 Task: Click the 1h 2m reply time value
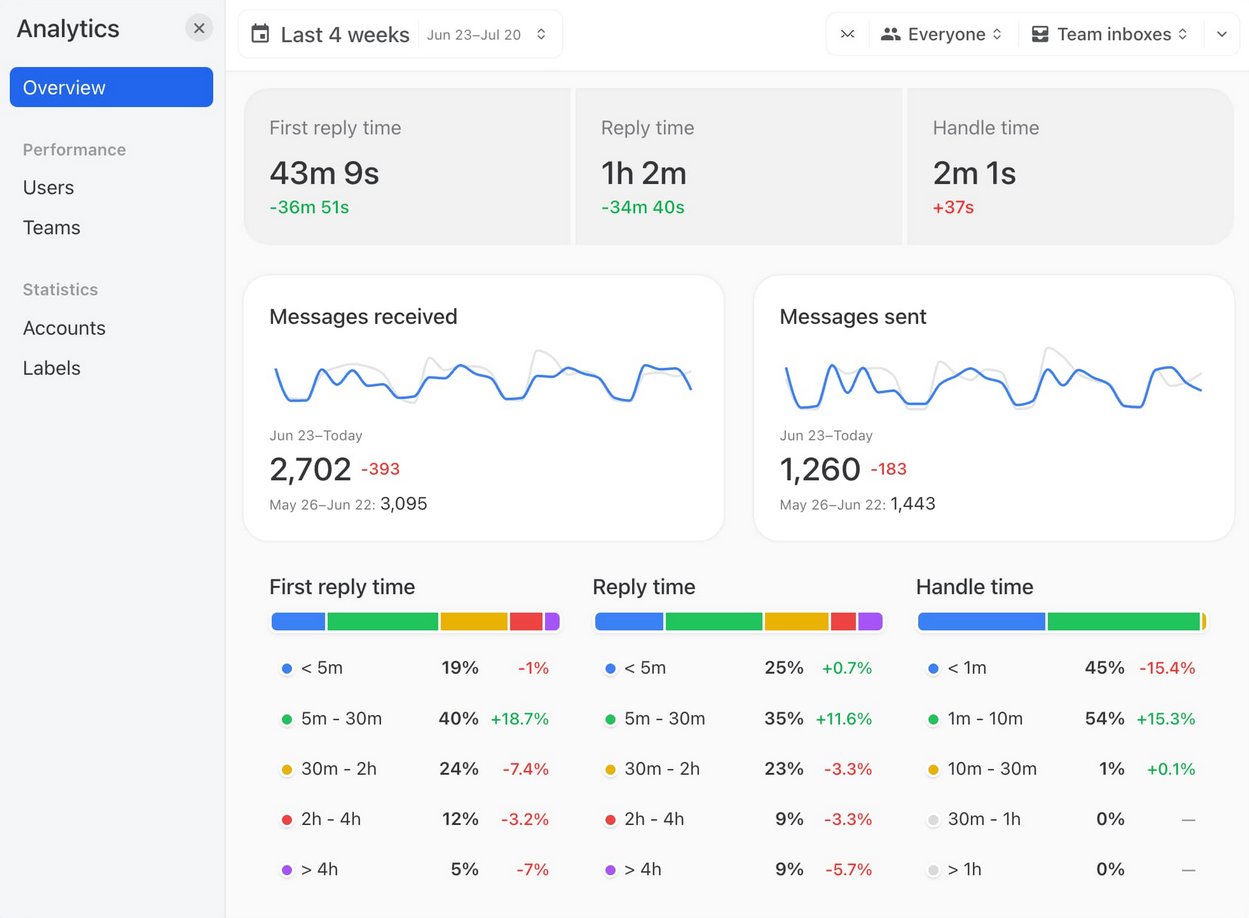(x=644, y=173)
